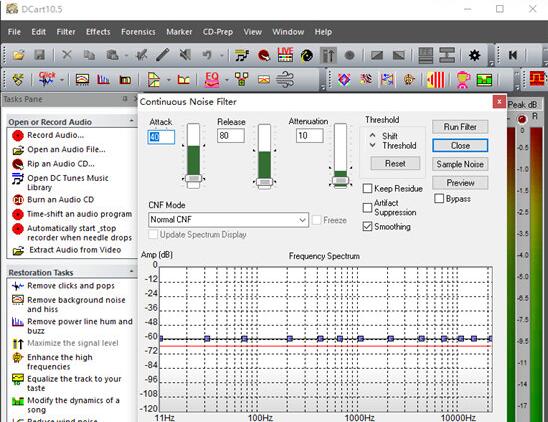Image resolution: width=548 pixels, height=422 pixels.
Task: Open the CNF Mode combo box
Action: [229, 220]
